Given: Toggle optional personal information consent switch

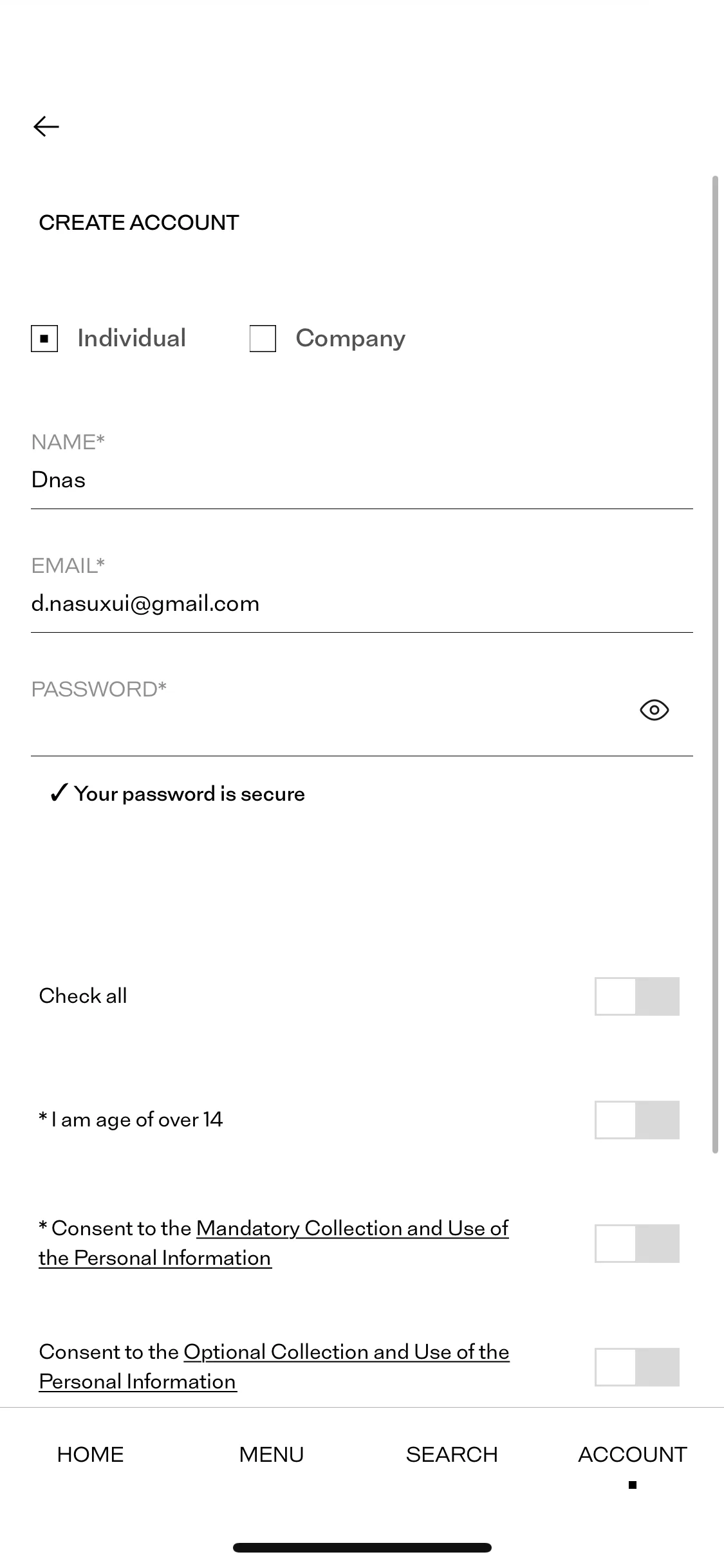Looking at the screenshot, I should 637,1367.
